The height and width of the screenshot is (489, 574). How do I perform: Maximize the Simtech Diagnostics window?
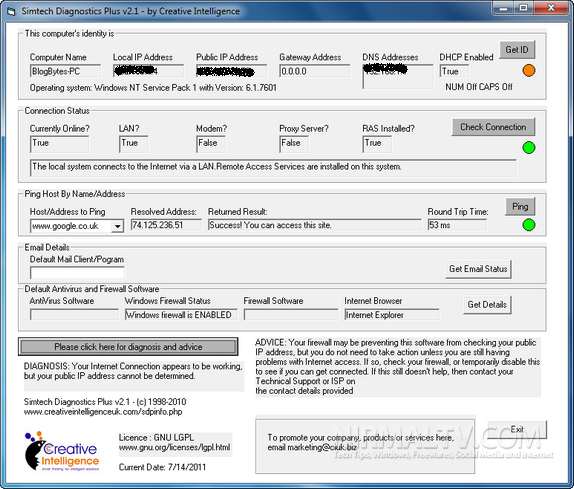(x=524, y=8)
